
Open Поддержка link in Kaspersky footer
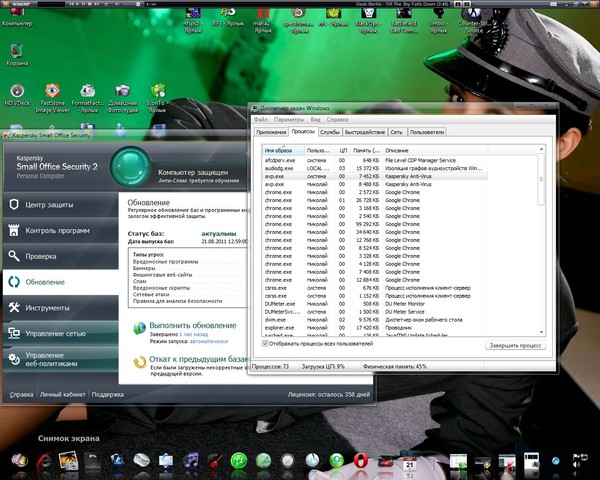pos(108,394)
